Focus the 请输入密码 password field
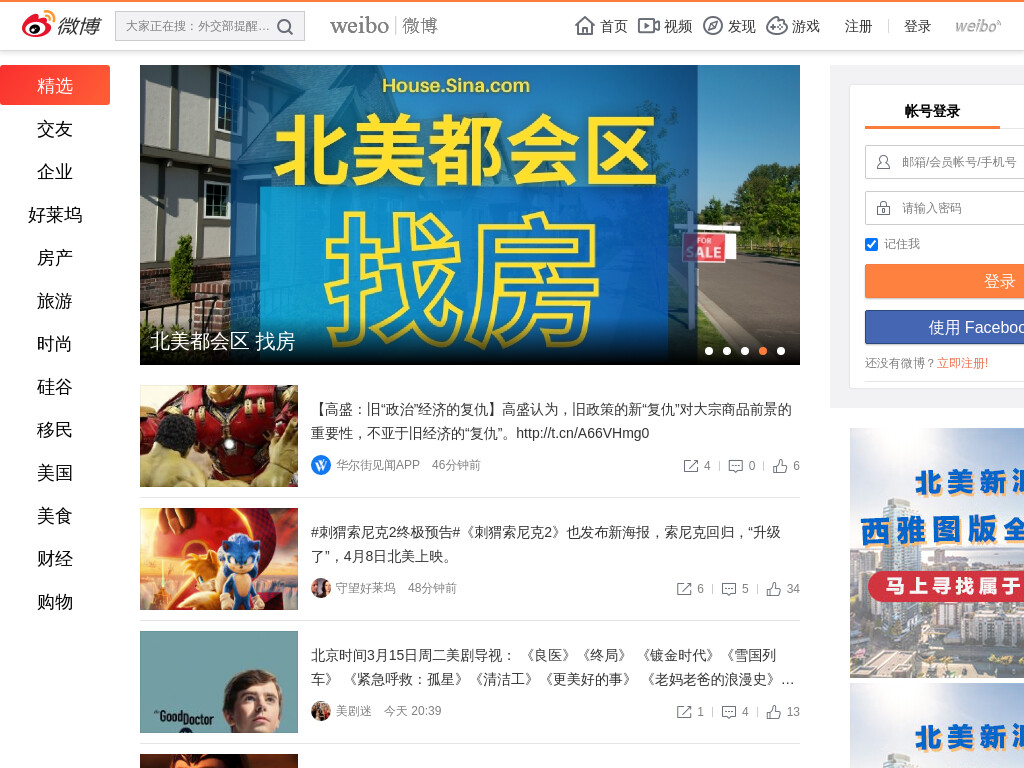 [x=944, y=208]
